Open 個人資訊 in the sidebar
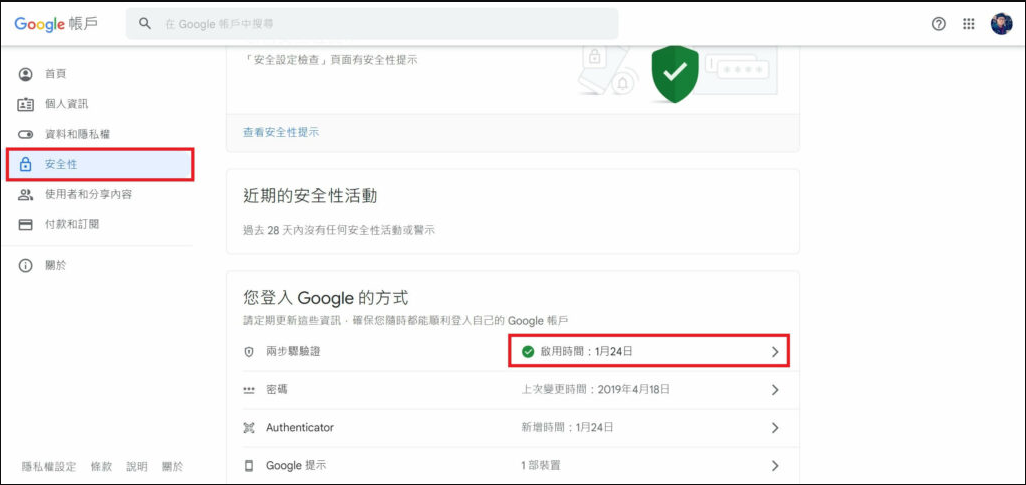This screenshot has height=485, width=1026. click(66, 104)
